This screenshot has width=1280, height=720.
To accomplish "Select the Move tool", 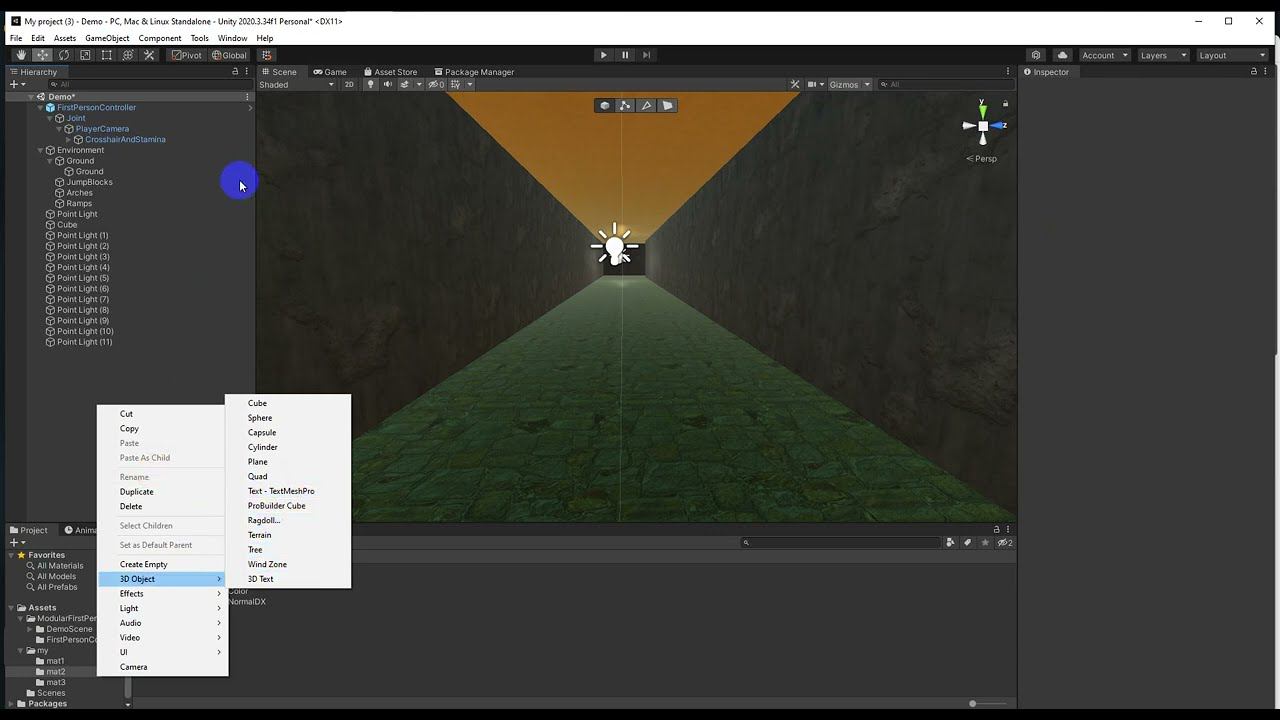I will click(x=42, y=55).
